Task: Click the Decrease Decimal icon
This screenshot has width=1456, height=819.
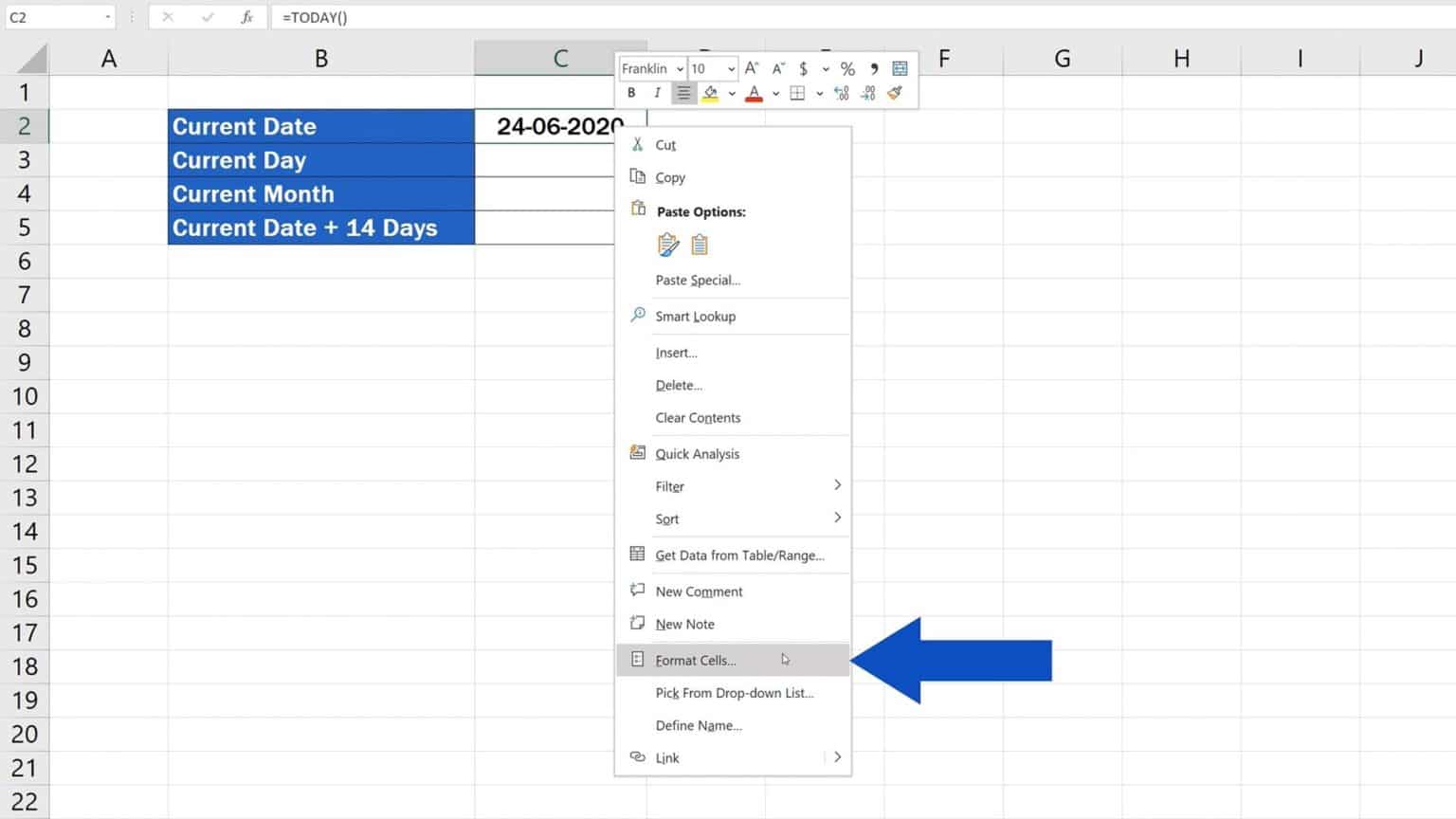Action: coord(869,92)
